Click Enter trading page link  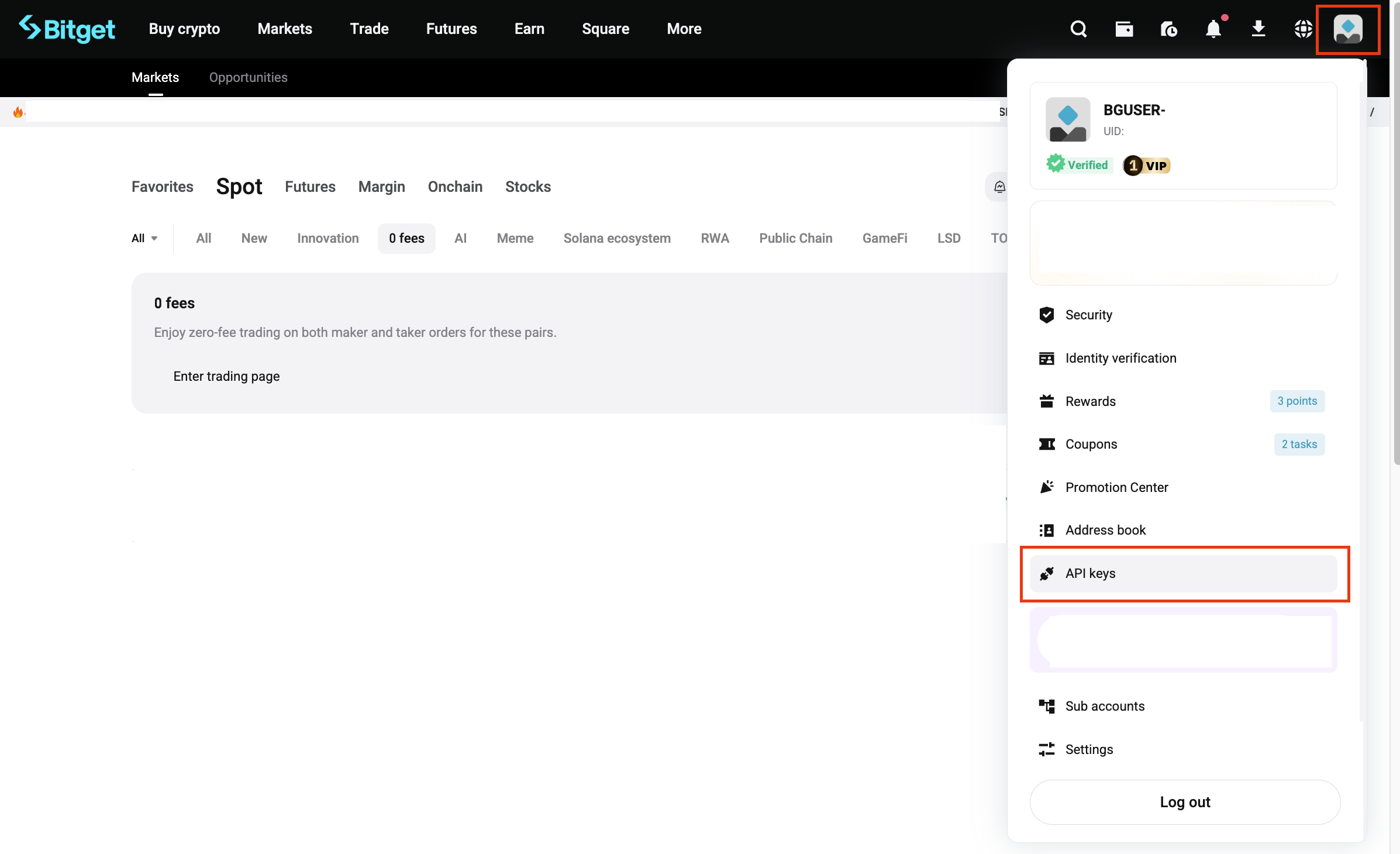[x=226, y=376]
